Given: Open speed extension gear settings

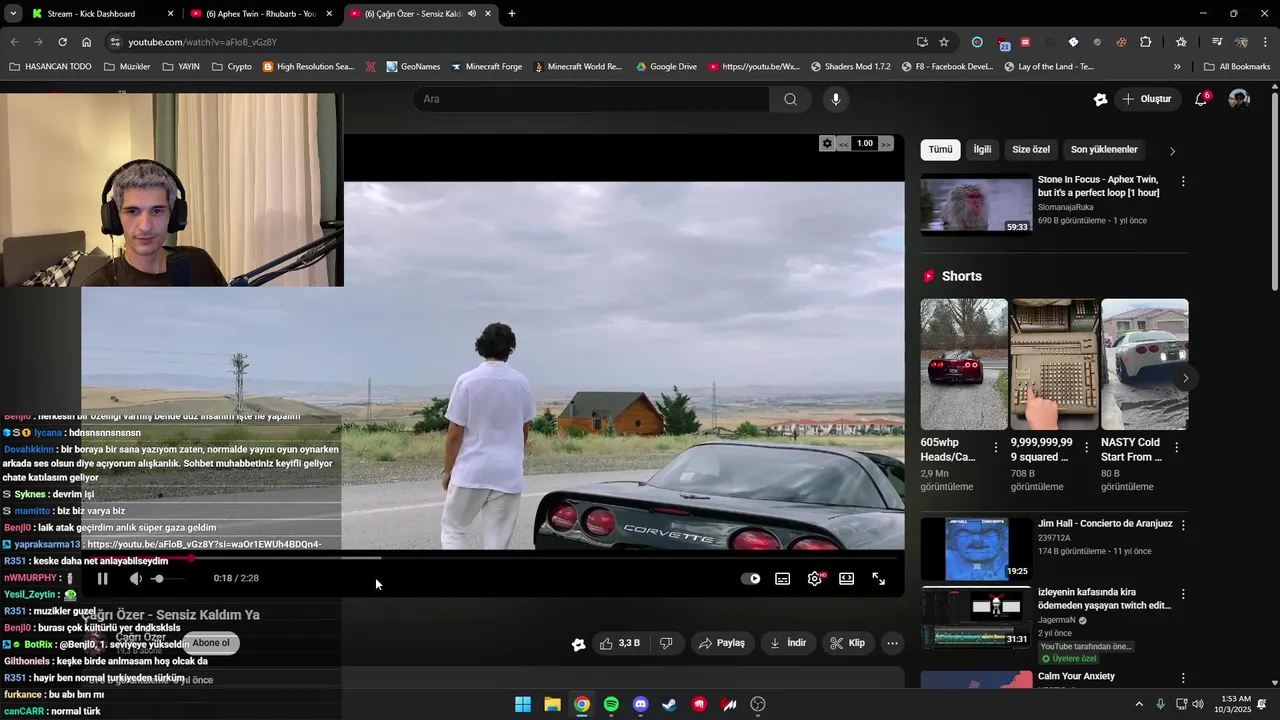Looking at the screenshot, I should coord(827,144).
